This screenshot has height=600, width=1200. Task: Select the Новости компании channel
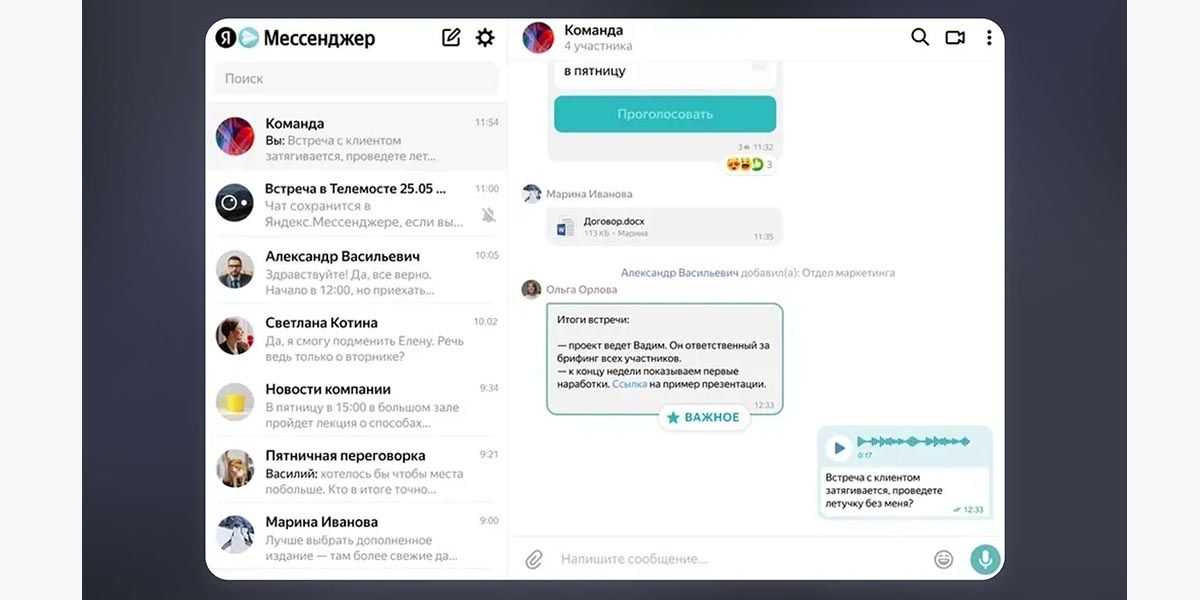coord(356,405)
